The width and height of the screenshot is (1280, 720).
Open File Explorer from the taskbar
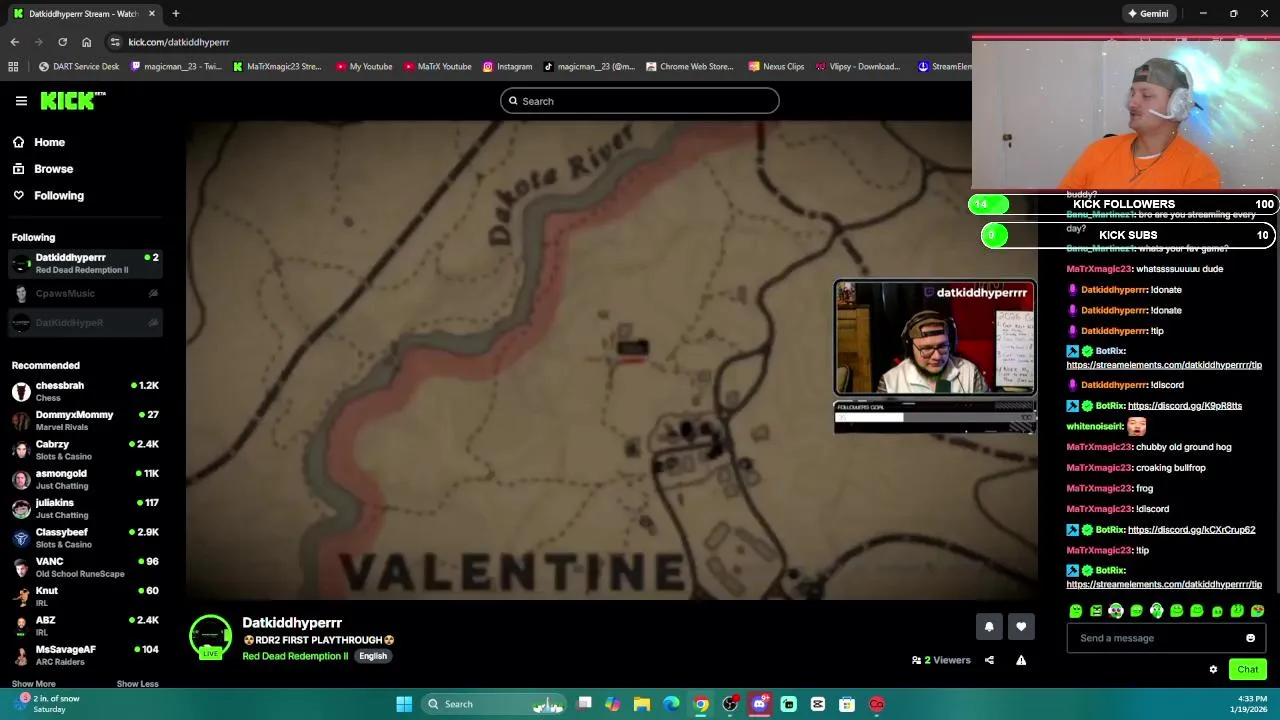[x=642, y=704]
